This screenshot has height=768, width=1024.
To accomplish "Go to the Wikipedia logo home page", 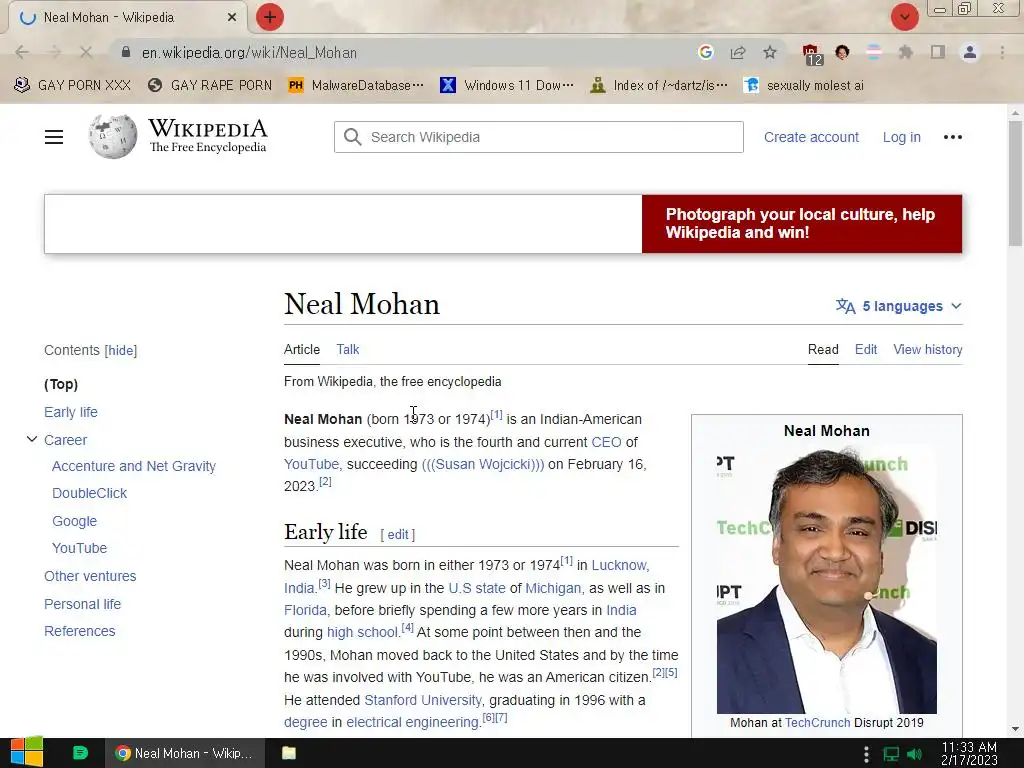I will click(178, 136).
